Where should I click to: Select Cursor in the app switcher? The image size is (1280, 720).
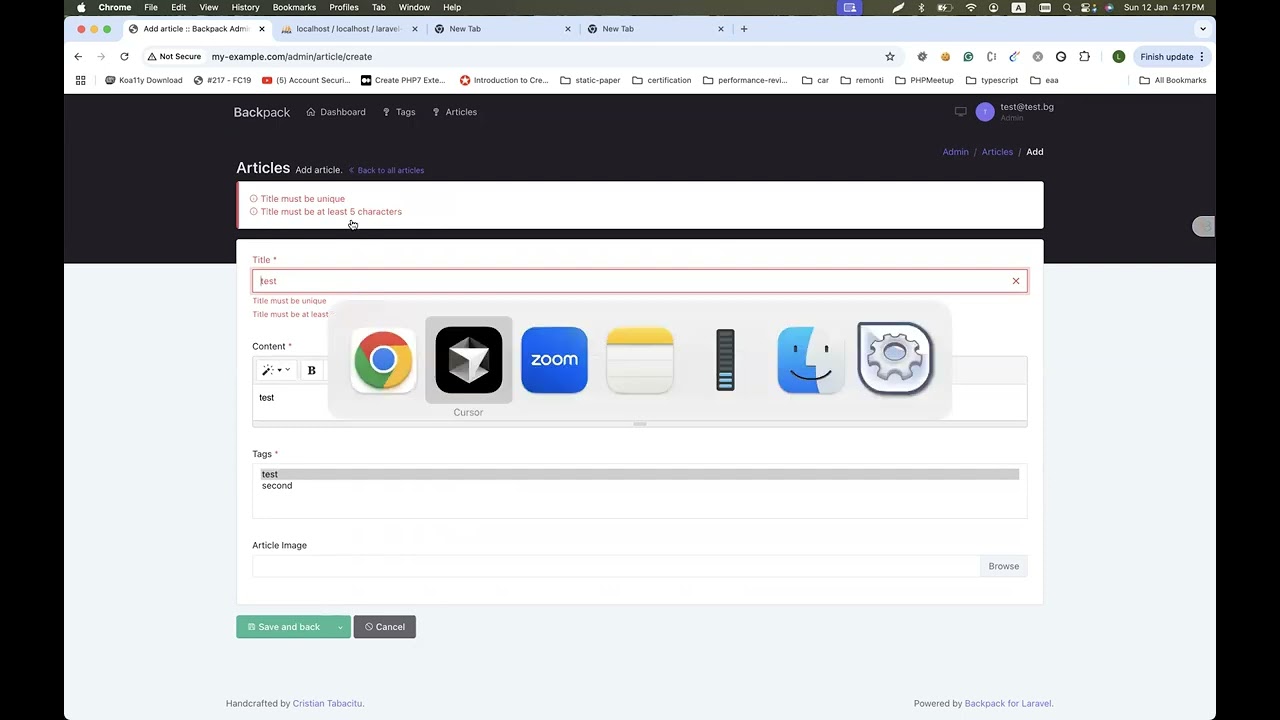(469, 360)
